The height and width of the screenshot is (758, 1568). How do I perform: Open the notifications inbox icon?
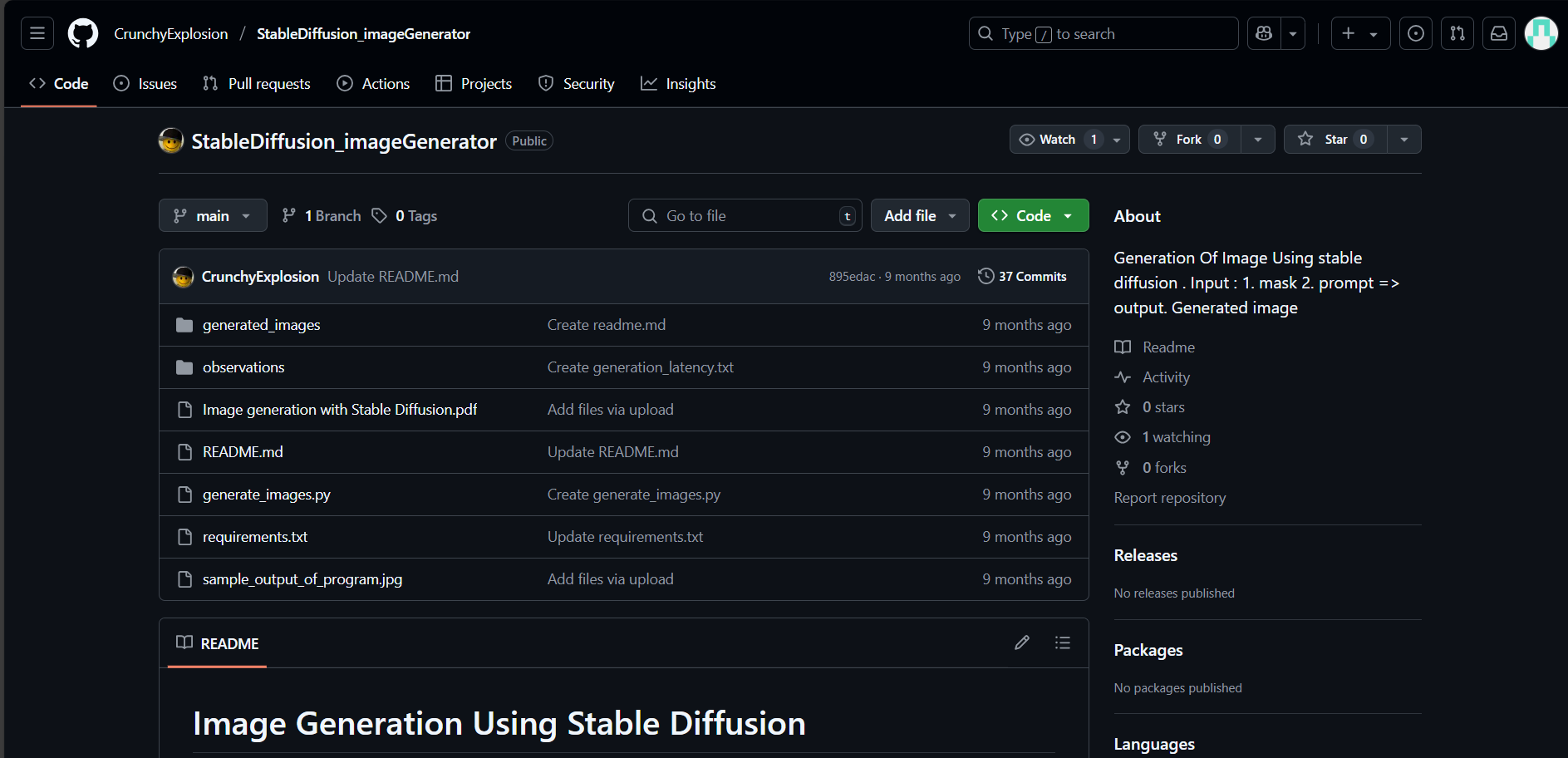[x=1499, y=33]
